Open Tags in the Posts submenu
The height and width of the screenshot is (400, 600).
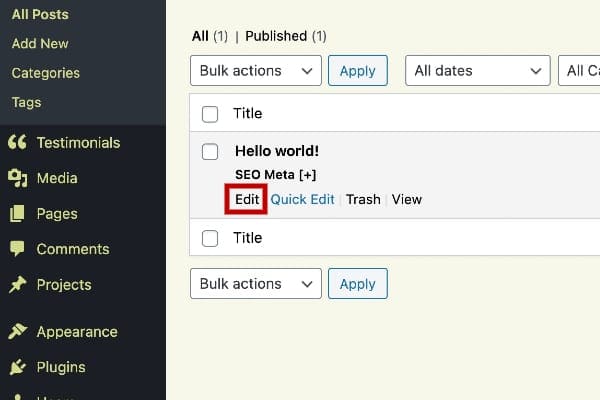(x=26, y=102)
